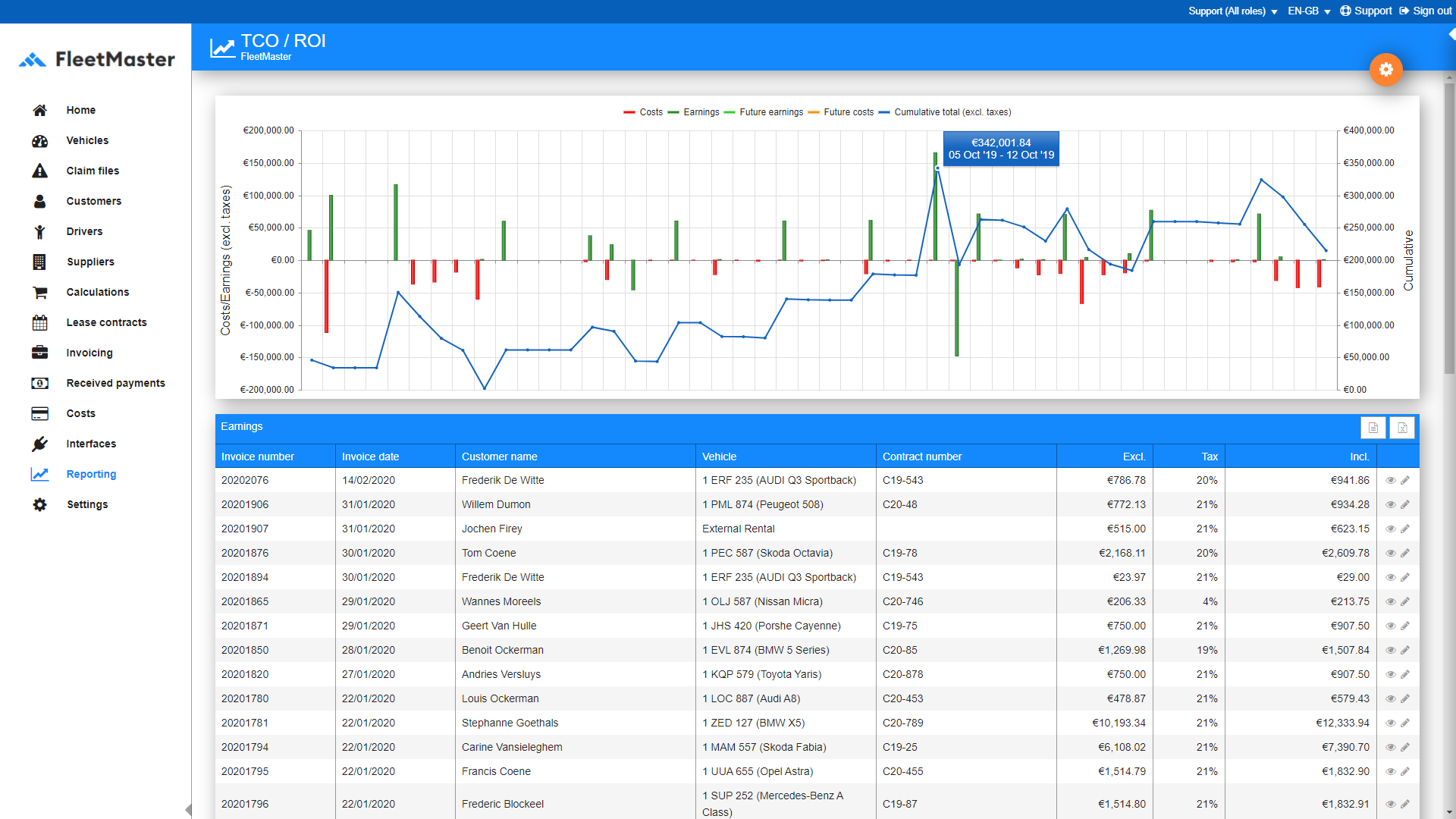The width and height of the screenshot is (1456, 819).
Task: View invoice 20201850 via eye icon
Action: (x=1391, y=650)
